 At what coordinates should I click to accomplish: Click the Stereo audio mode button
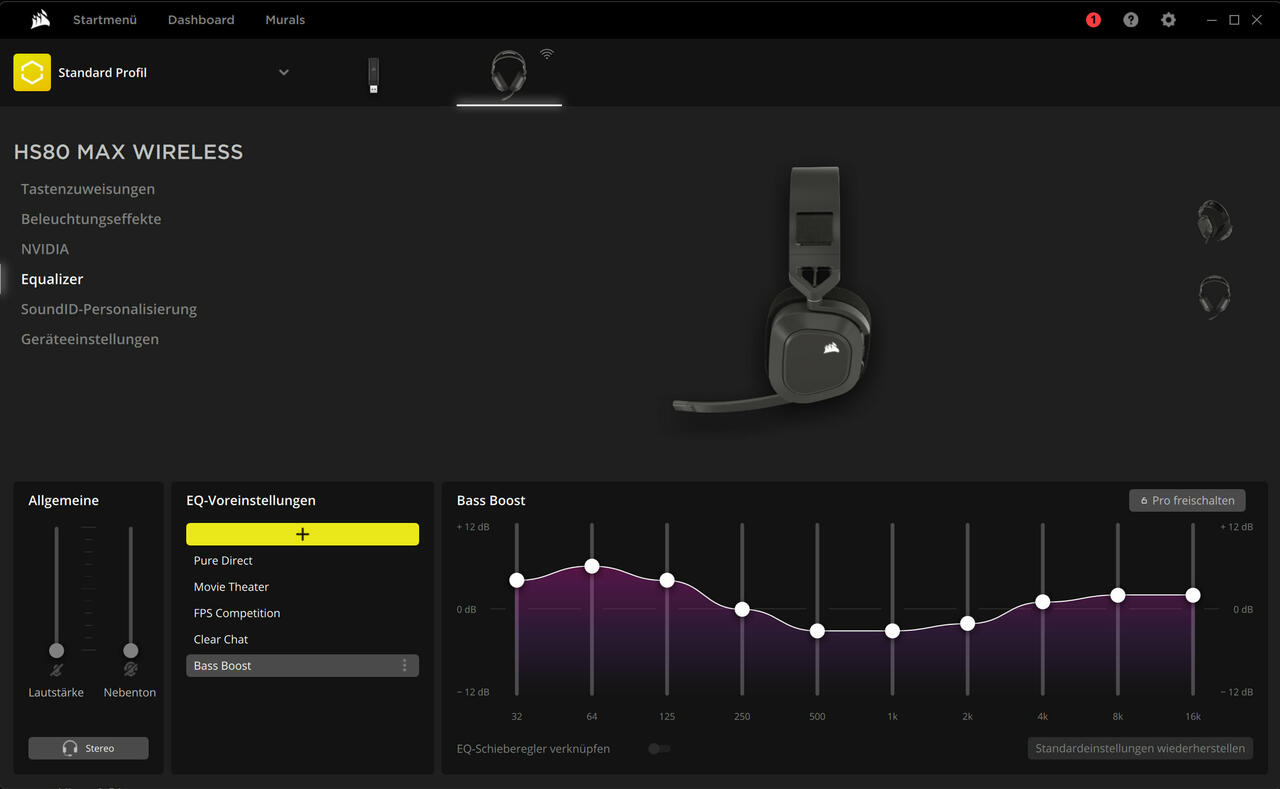(88, 748)
